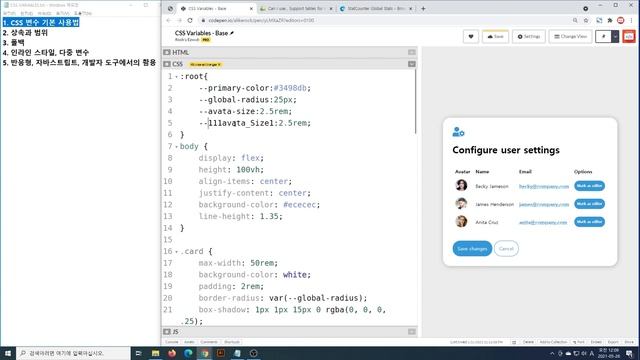640x360 pixels.
Task: Open the Change View menu
Action: (570, 36)
